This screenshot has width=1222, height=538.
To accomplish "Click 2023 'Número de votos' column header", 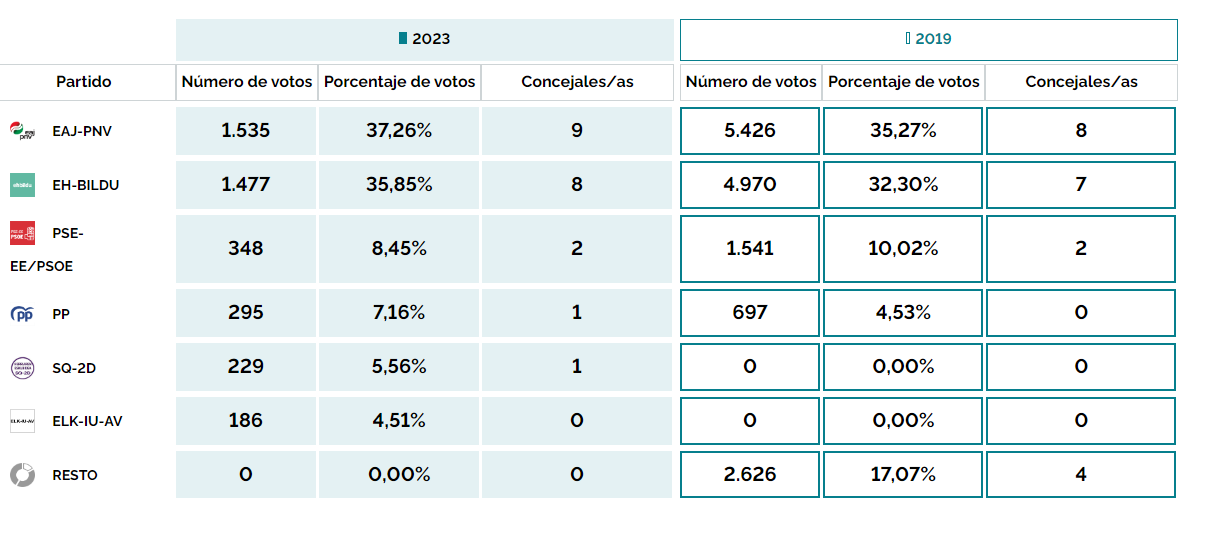I will coord(247,82).
